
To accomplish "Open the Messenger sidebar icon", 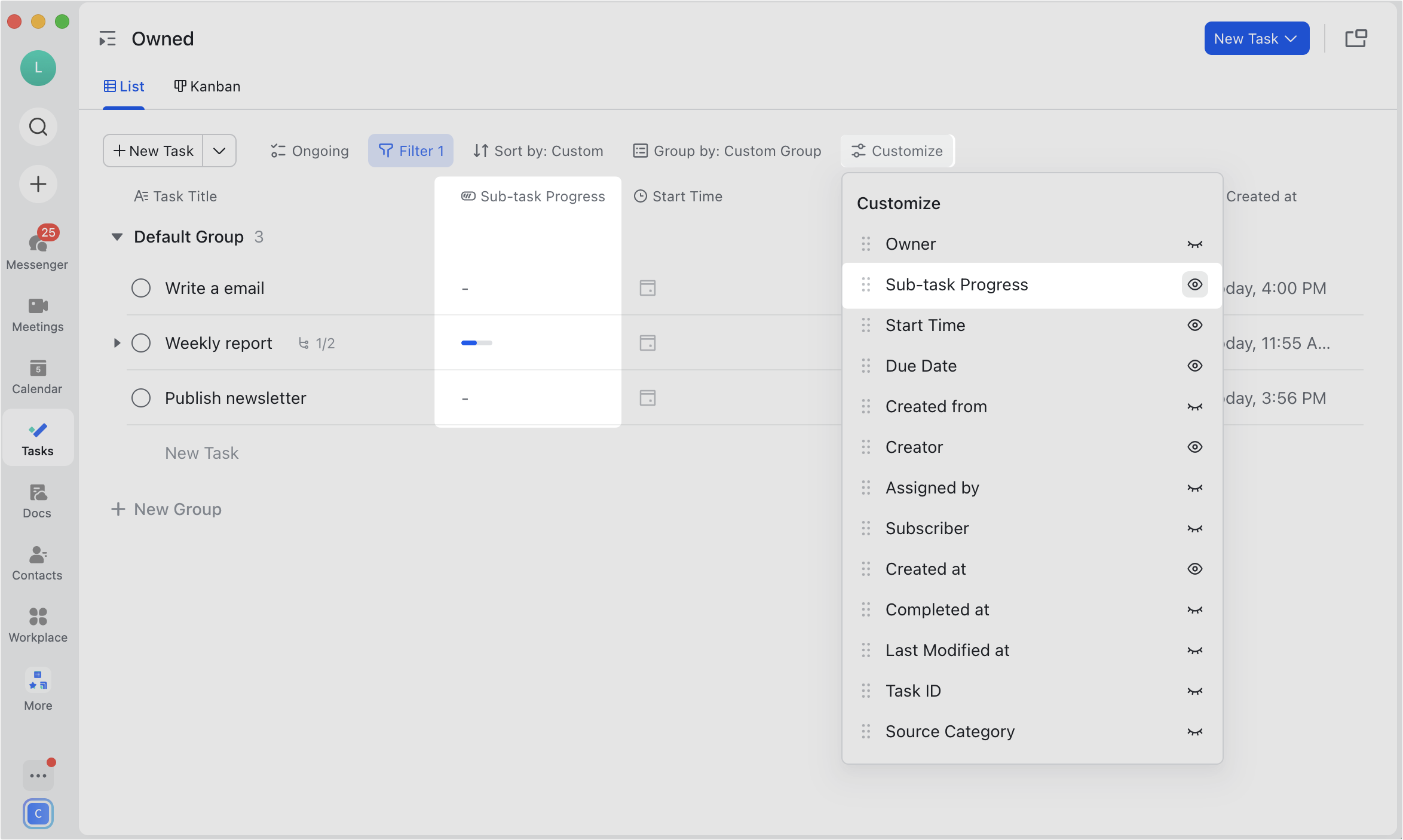I will [x=37, y=242].
